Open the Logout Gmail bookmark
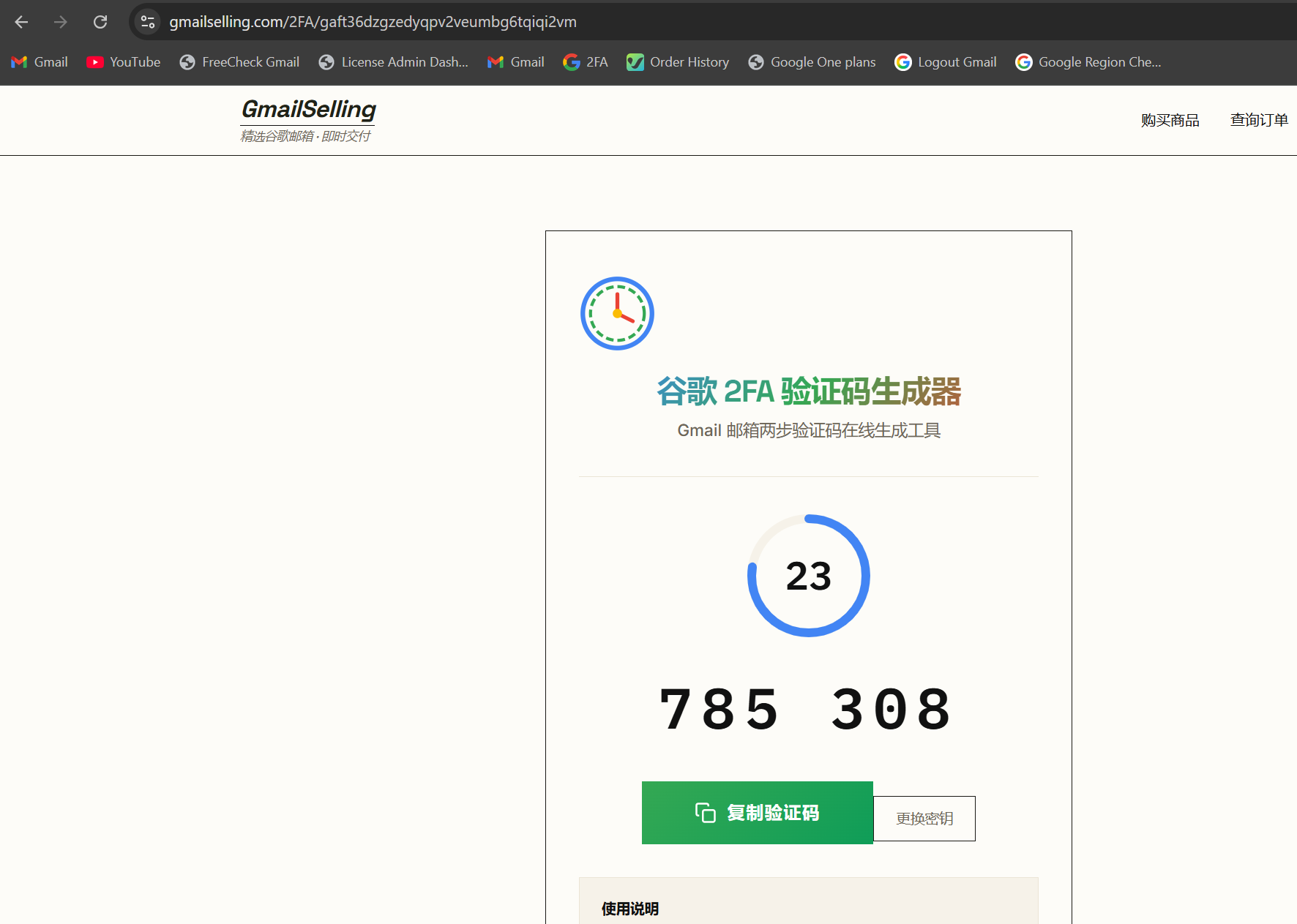 (946, 62)
